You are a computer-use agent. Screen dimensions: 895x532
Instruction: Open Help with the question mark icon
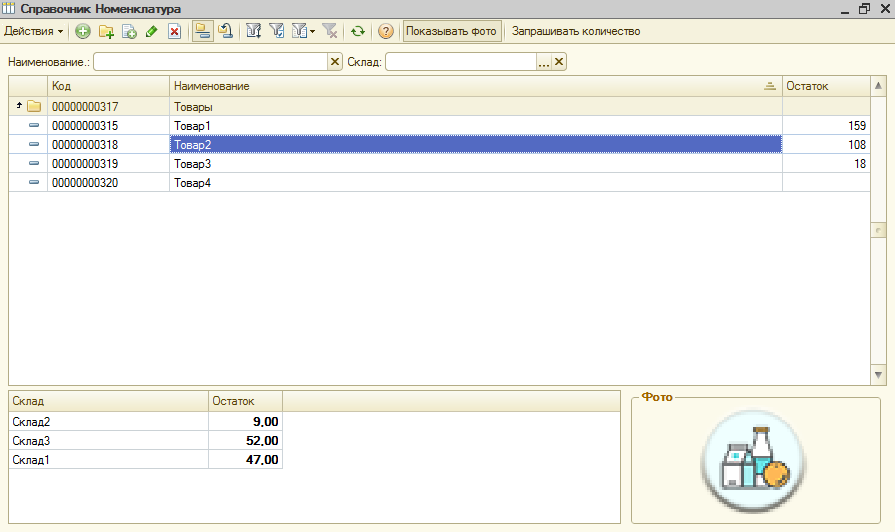tap(386, 31)
